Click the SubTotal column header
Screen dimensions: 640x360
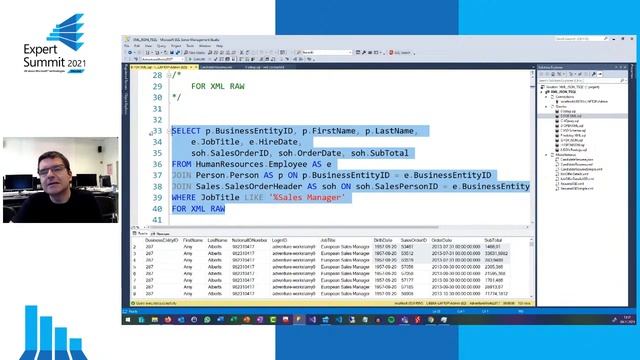(493, 240)
